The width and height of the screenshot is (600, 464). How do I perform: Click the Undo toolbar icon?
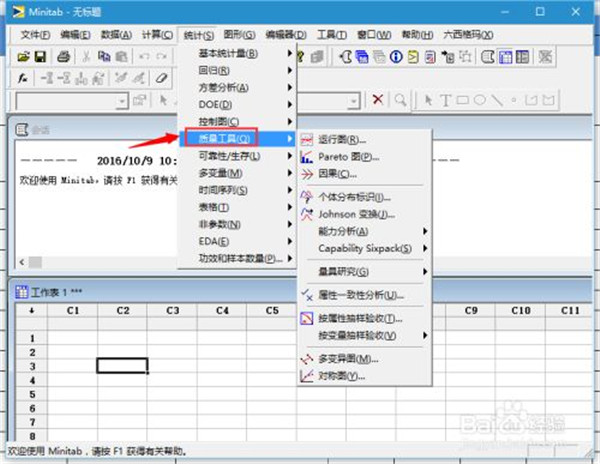click(144, 57)
